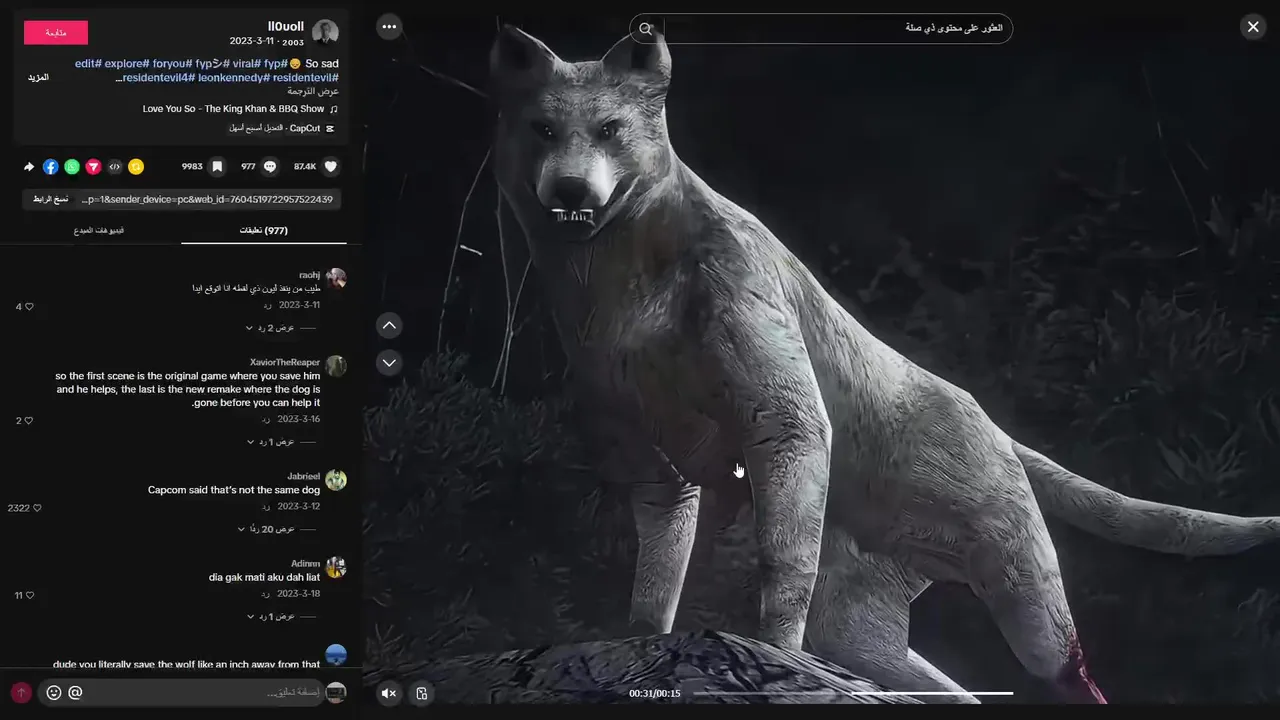Open the floating player icon
Viewport: 1280px width, 720px height.
(x=422, y=693)
